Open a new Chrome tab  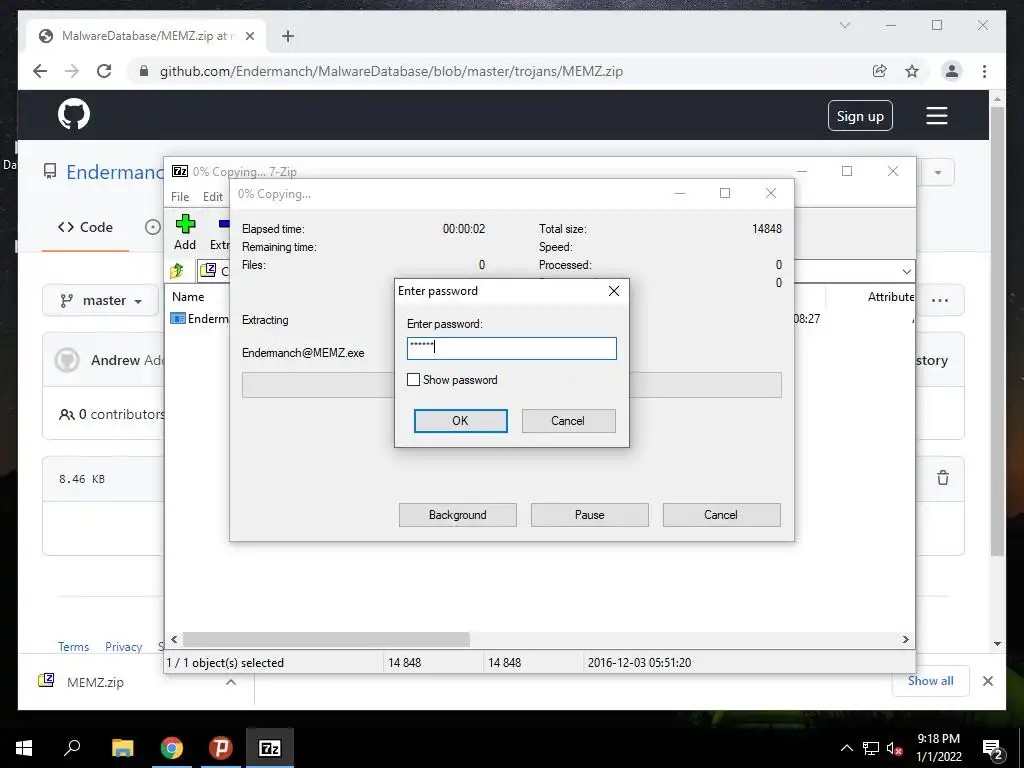tap(288, 36)
